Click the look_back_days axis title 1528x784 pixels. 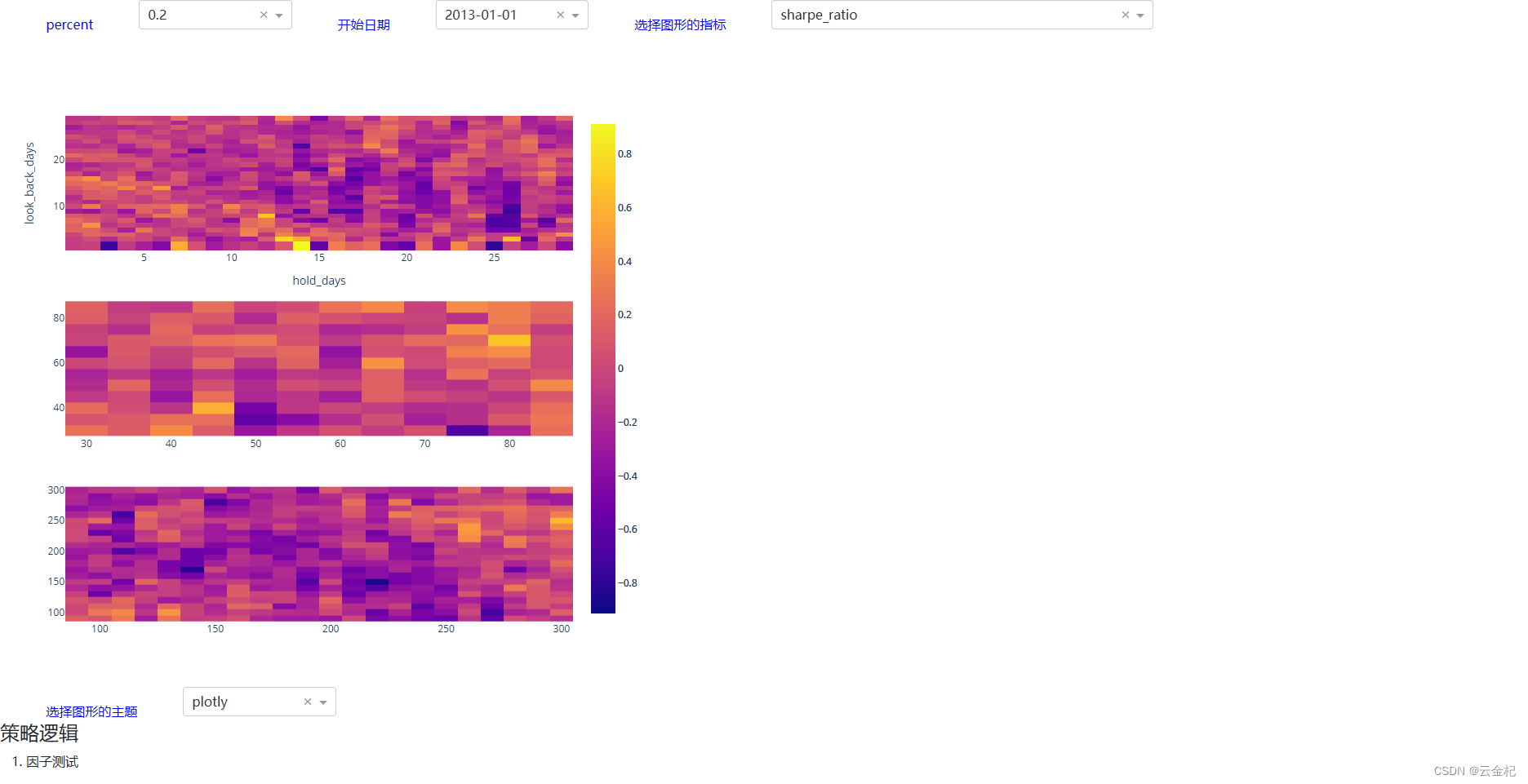(x=29, y=183)
